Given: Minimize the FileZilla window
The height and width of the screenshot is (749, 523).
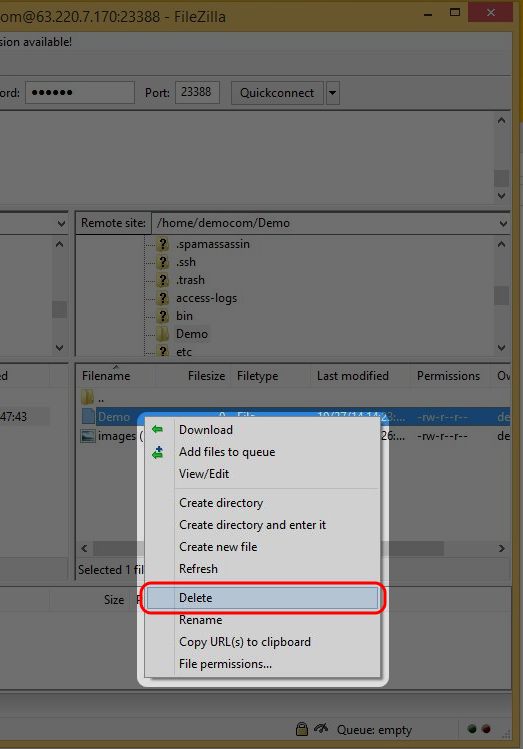Looking at the screenshot, I should (x=428, y=13).
